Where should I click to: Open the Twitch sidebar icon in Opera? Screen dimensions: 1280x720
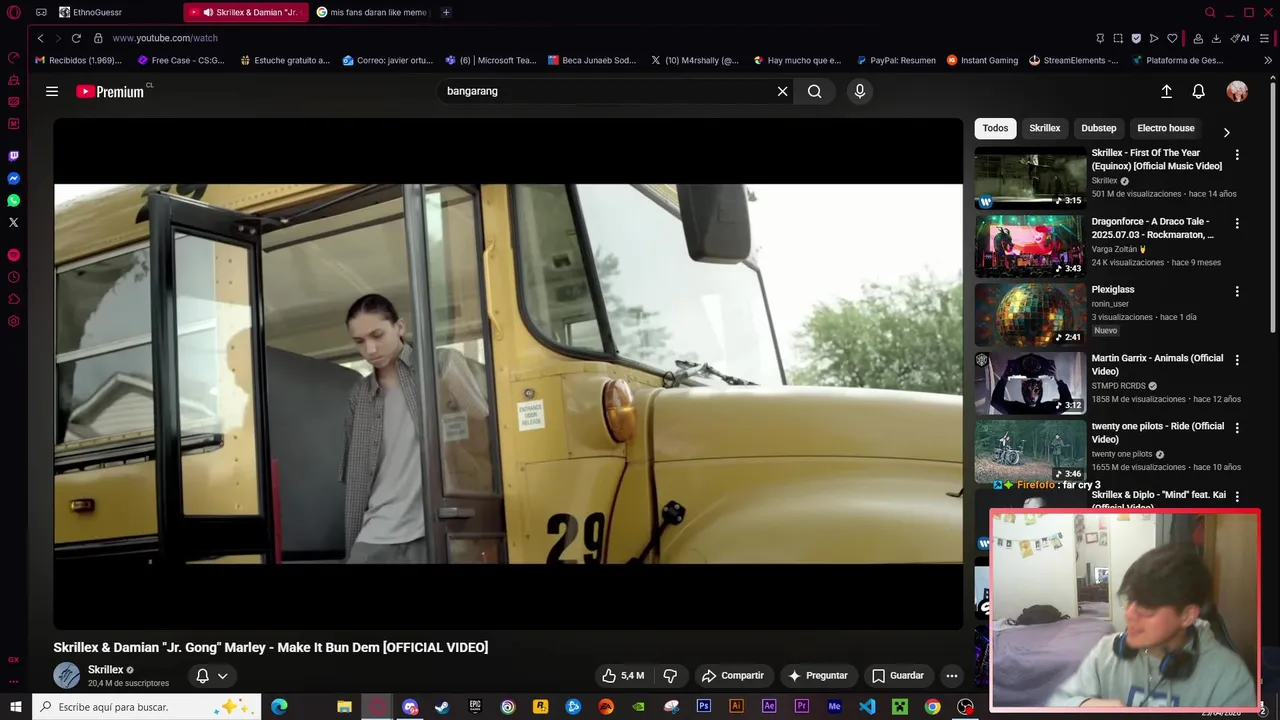coord(13,156)
